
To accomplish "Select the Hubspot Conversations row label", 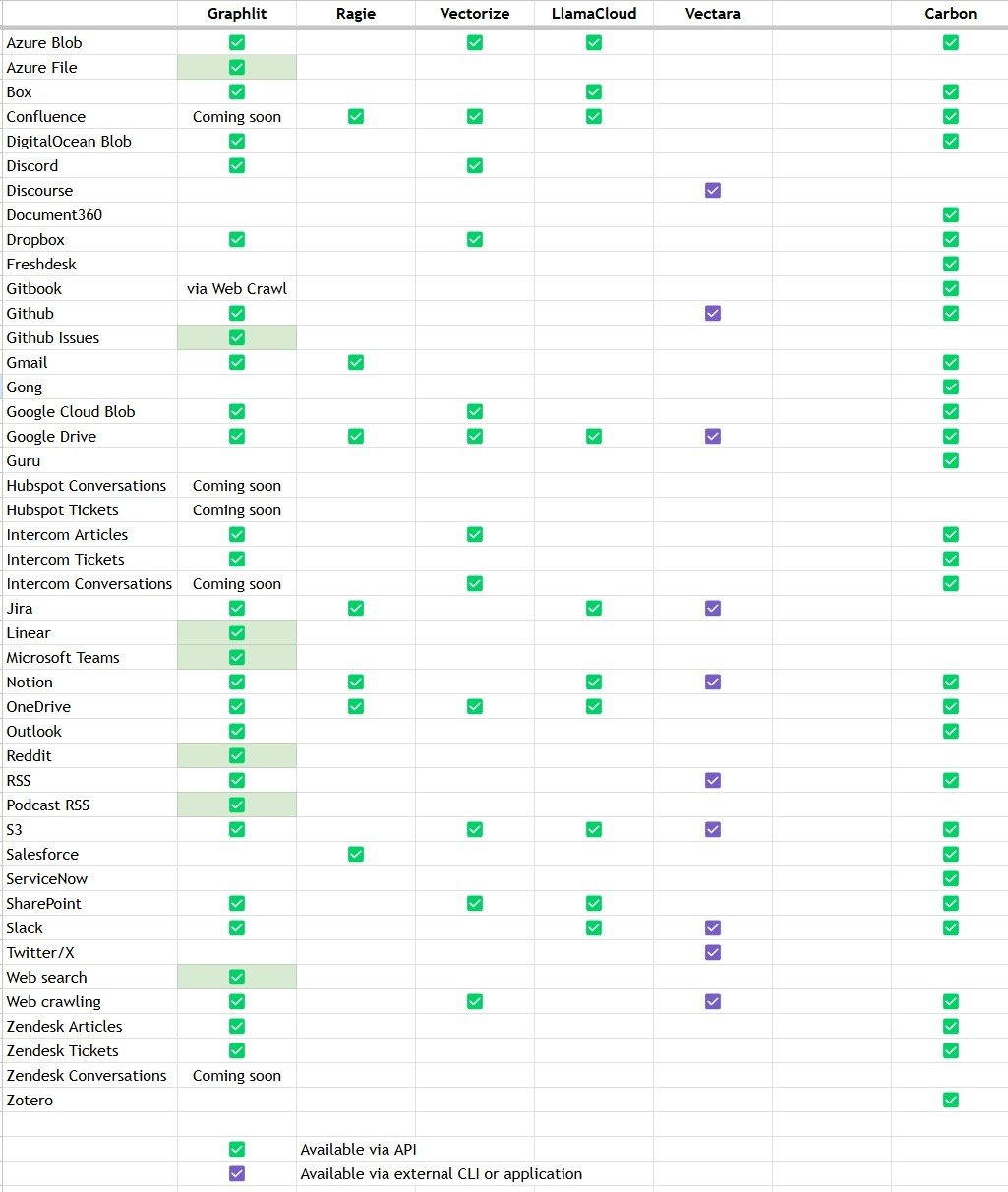I will coord(87,486).
